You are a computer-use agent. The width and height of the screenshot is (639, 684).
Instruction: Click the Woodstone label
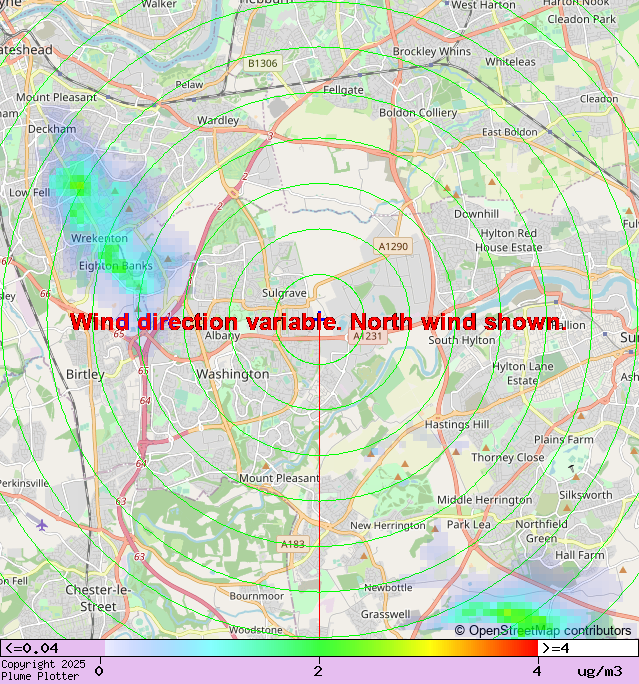(x=256, y=630)
